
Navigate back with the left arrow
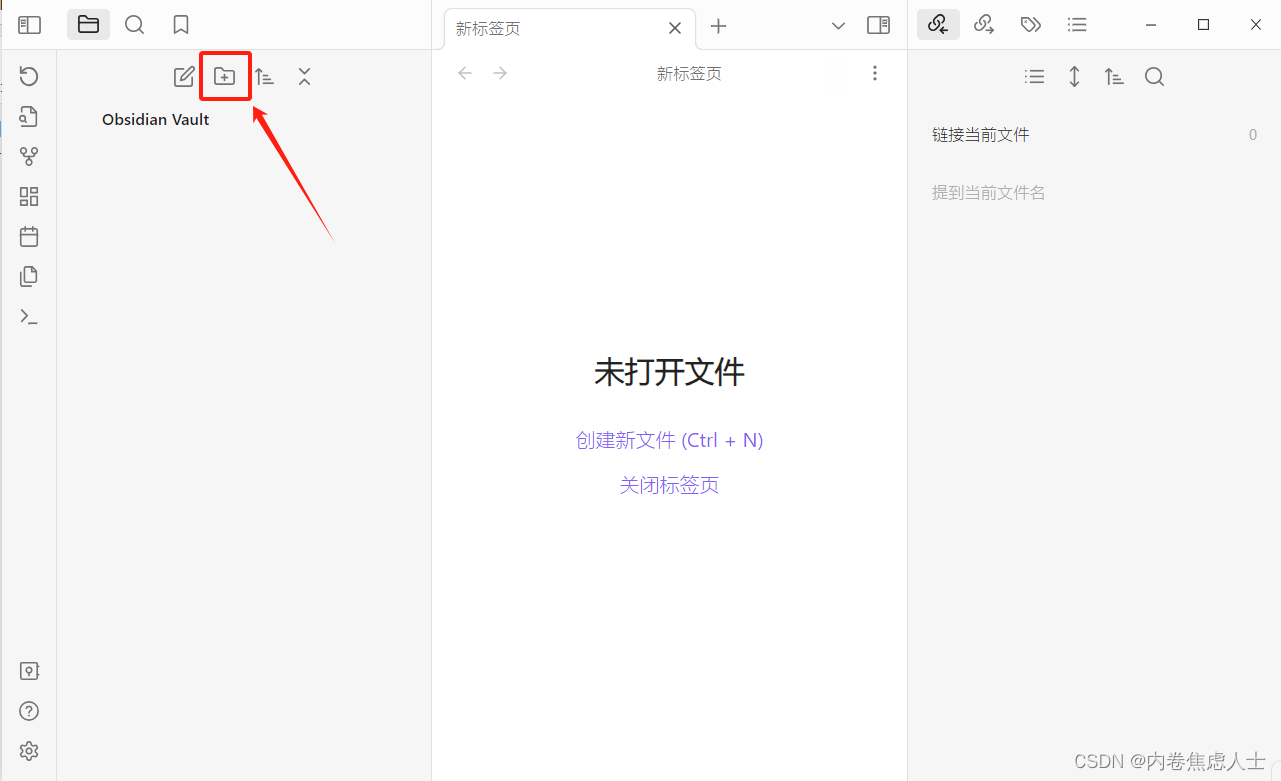[x=464, y=73]
